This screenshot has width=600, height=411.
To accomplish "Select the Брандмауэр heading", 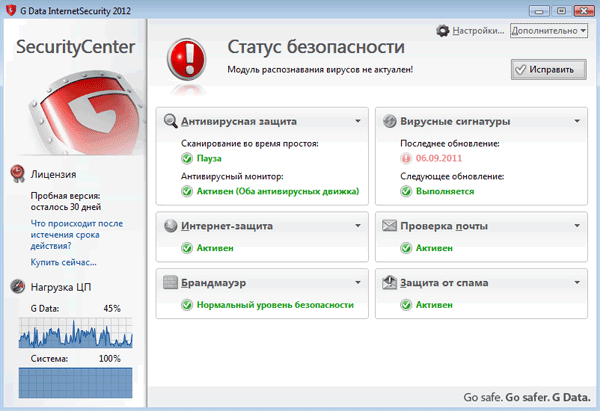I will coord(214,283).
